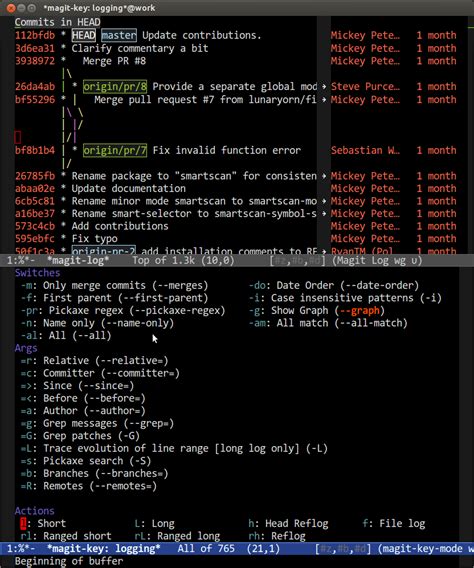Toggle First parent switch
This screenshot has width=474, height=568.
click(x=114, y=298)
